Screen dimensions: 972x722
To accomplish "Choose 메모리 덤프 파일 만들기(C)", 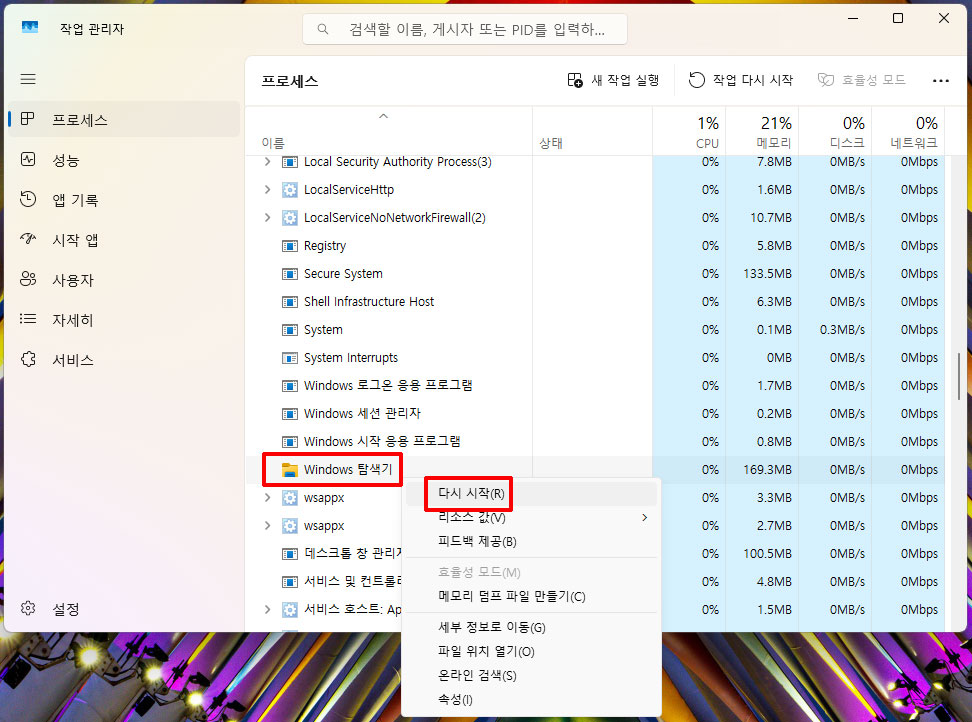I will pos(531,596).
